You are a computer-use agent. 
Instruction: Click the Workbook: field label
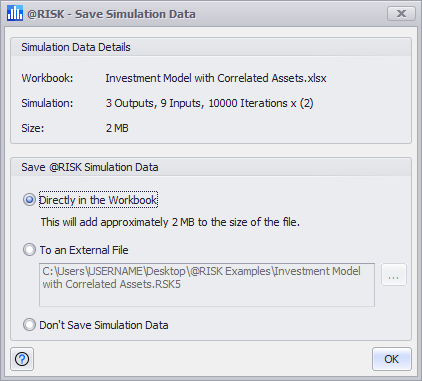(47, 78)
